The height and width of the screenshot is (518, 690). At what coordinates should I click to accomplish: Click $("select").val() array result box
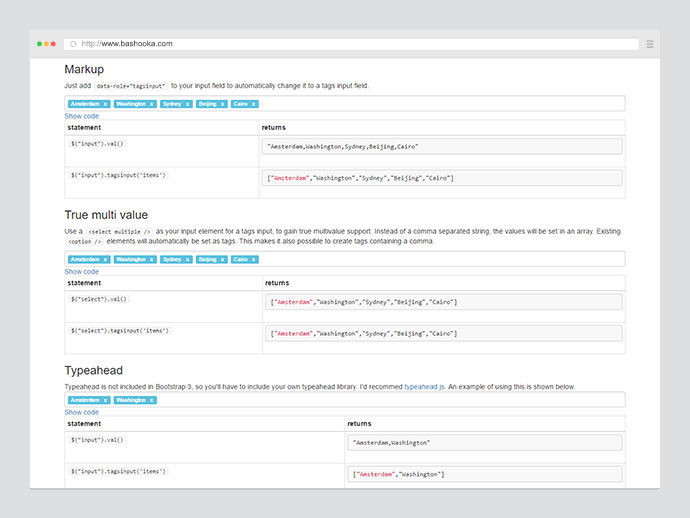point(444,302)
